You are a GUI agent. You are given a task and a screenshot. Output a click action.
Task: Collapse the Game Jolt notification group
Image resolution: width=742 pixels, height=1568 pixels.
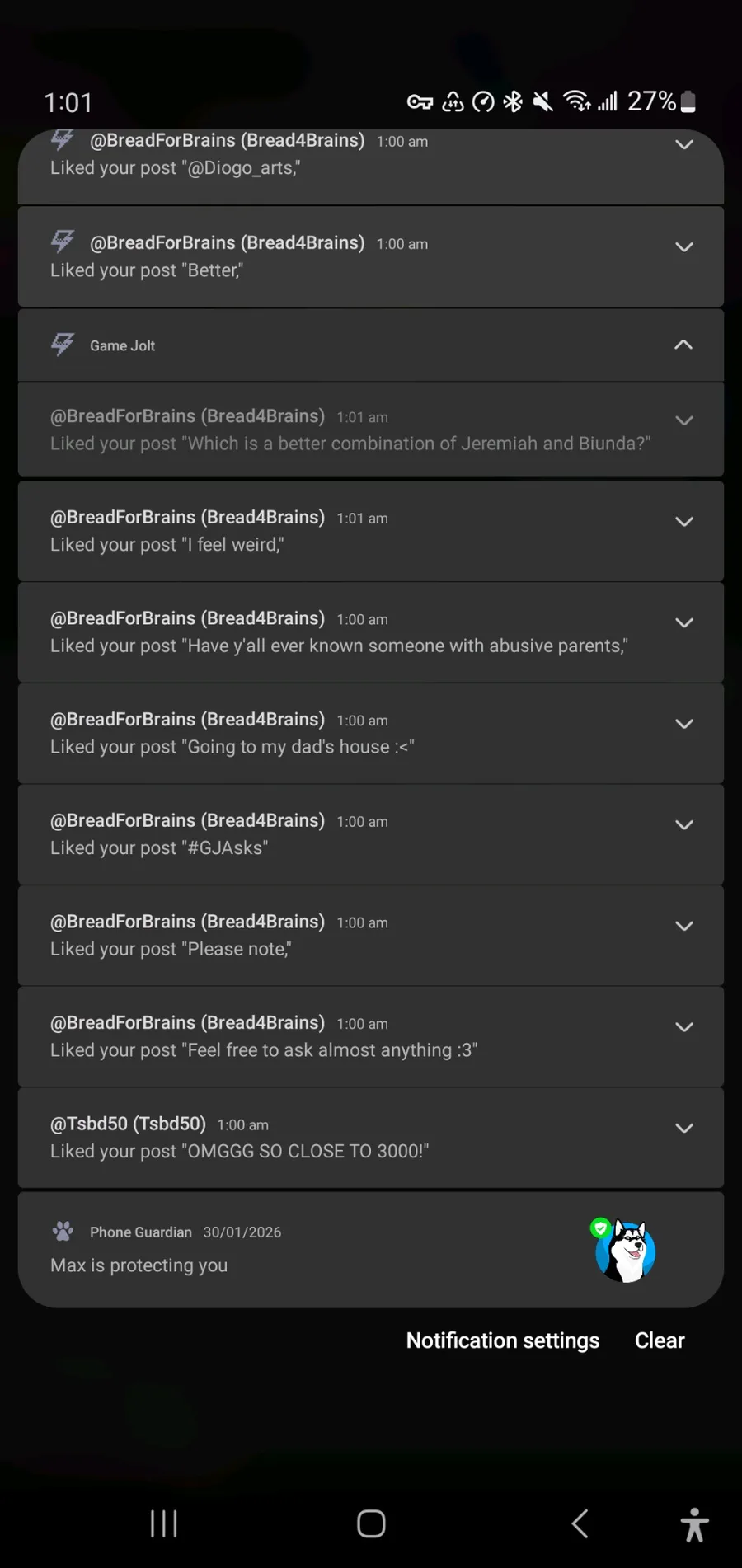click(x=683, y=345)
